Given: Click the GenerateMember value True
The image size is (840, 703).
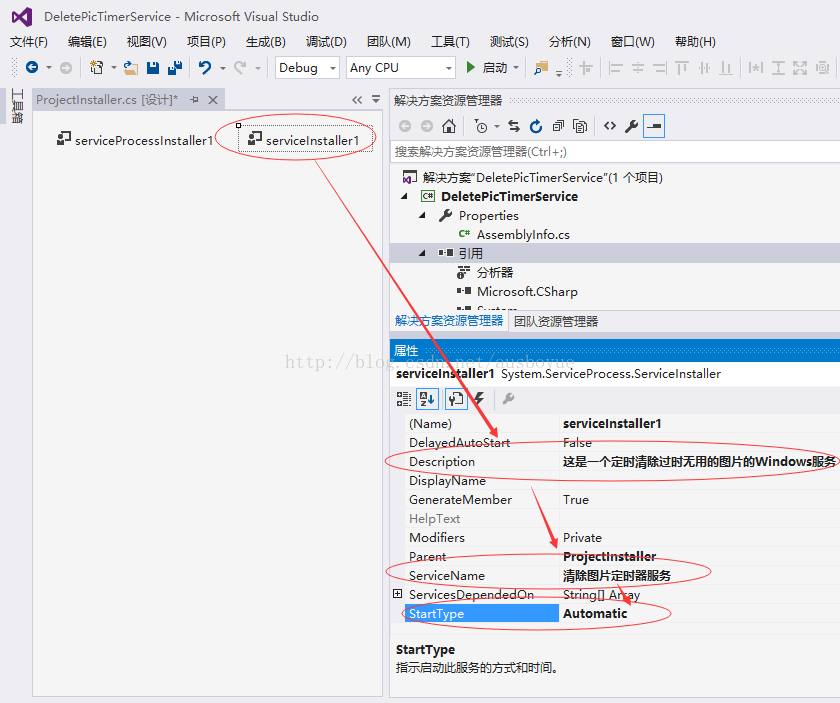Looking at the screenshot, I should click(576, 499).
